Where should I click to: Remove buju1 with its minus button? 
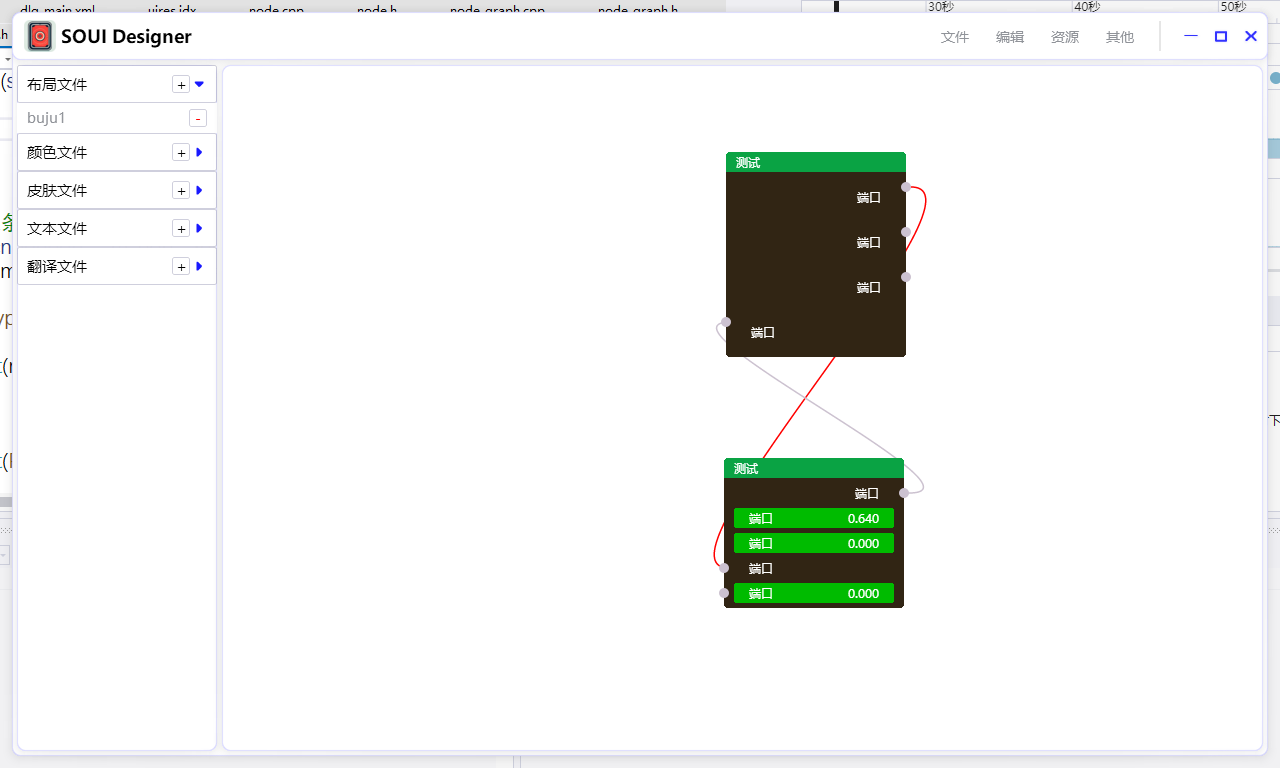[x=198, y=119]
